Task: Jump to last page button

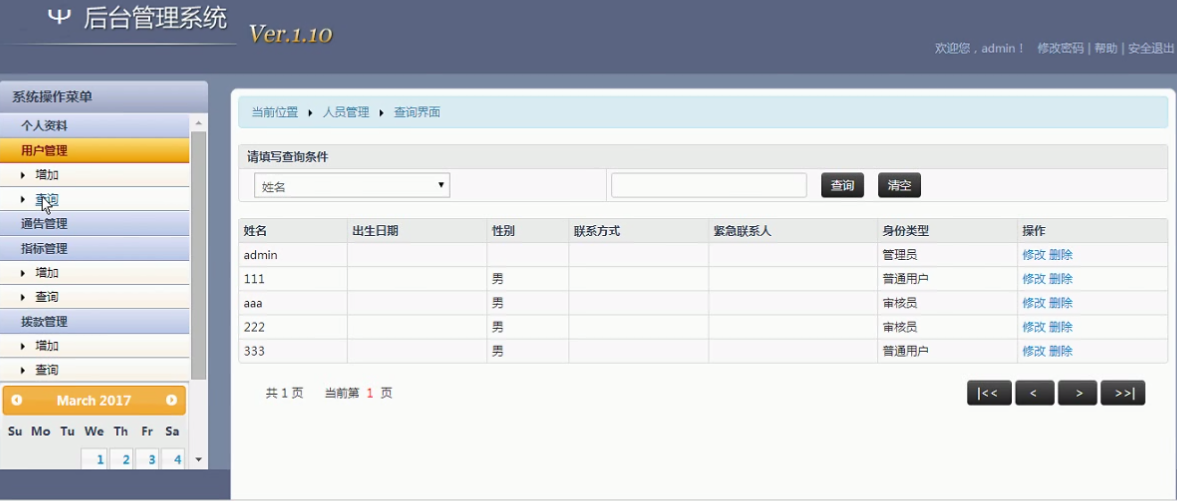Action: tap(1123, 393)
